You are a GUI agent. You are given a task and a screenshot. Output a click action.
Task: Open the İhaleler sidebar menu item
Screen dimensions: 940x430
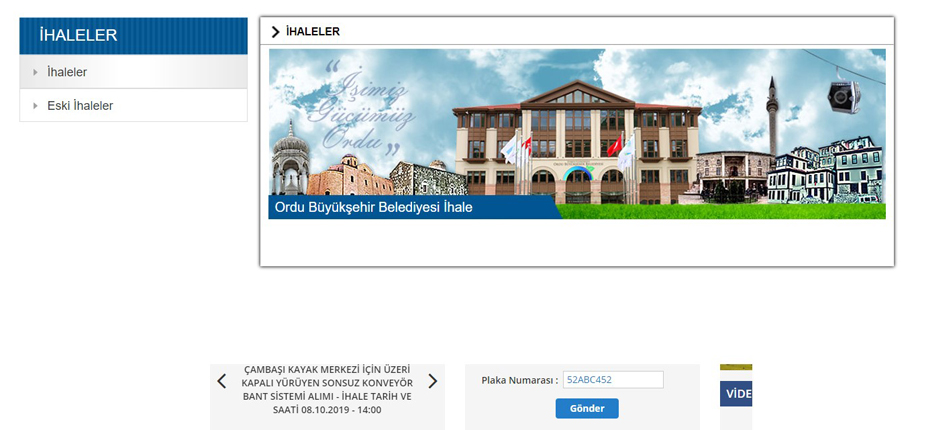(x=133, y=72)
